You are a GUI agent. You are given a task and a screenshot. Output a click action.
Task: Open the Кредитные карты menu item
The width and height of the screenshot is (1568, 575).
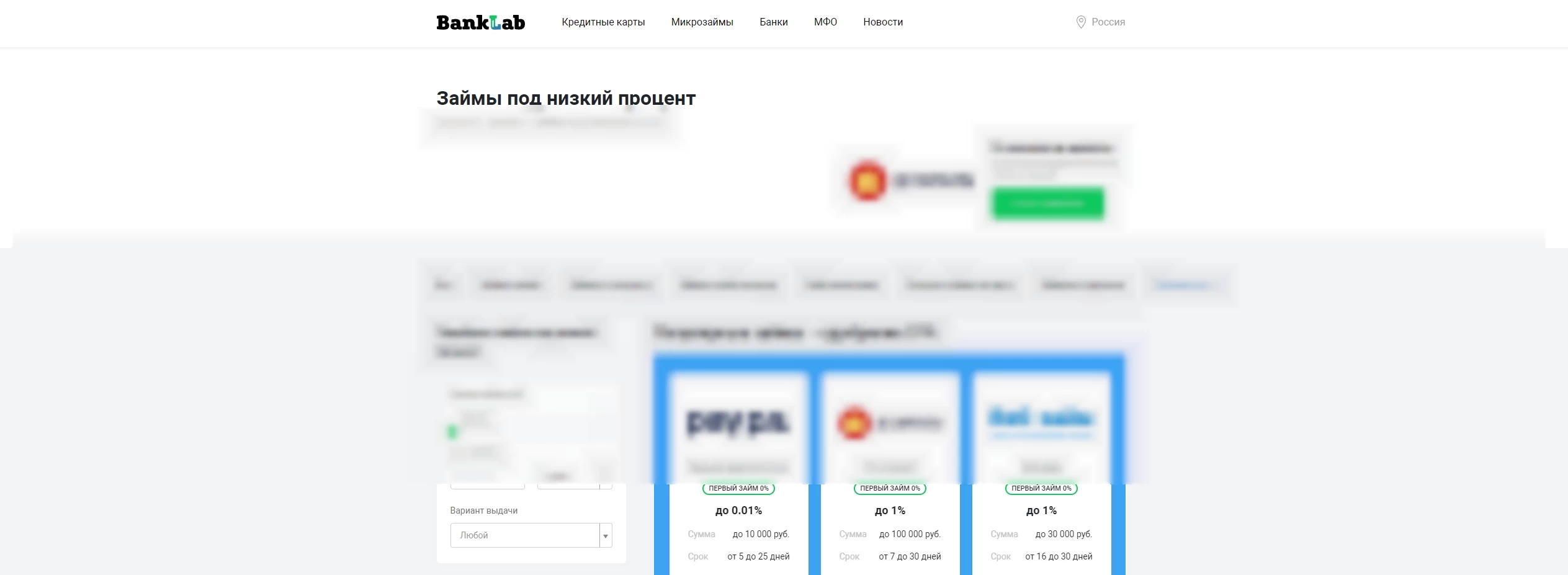tap(603, 22)
